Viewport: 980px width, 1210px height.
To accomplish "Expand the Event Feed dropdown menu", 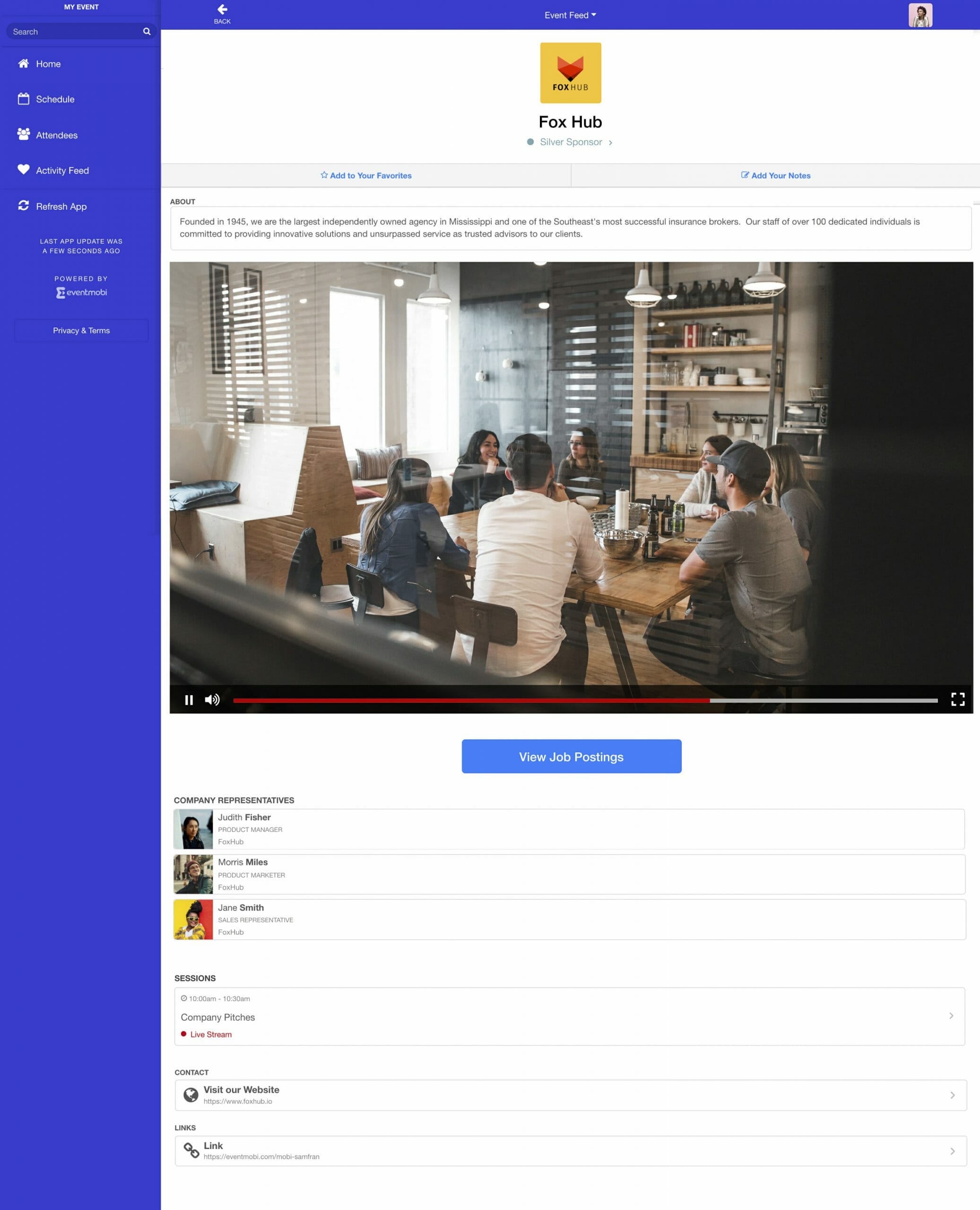I will (x=570, y=15).
